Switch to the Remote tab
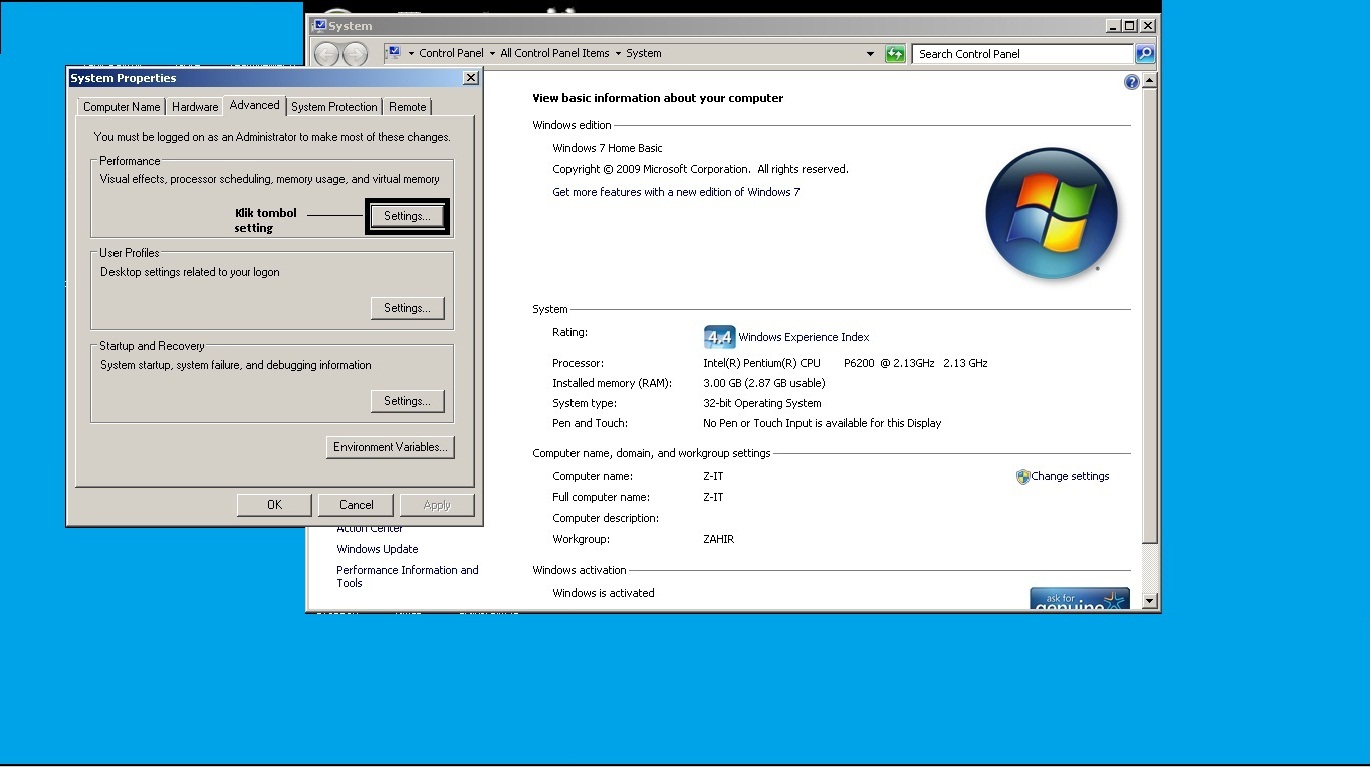 coord(407,107)
